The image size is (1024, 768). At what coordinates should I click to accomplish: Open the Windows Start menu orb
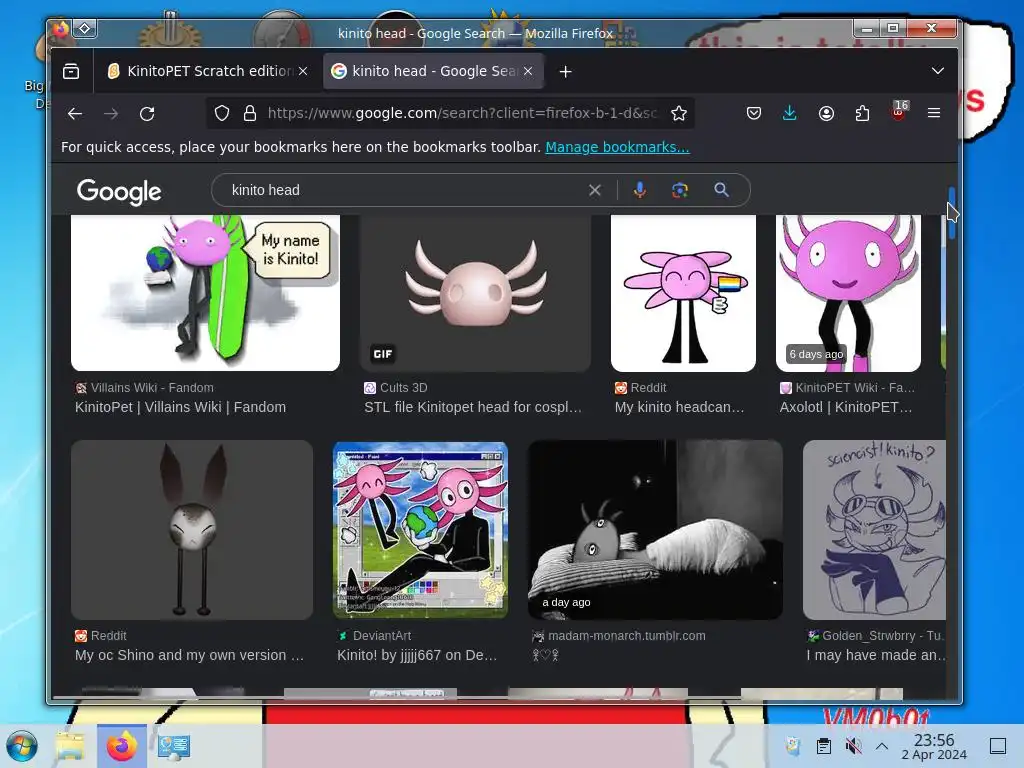coord(22,746)
